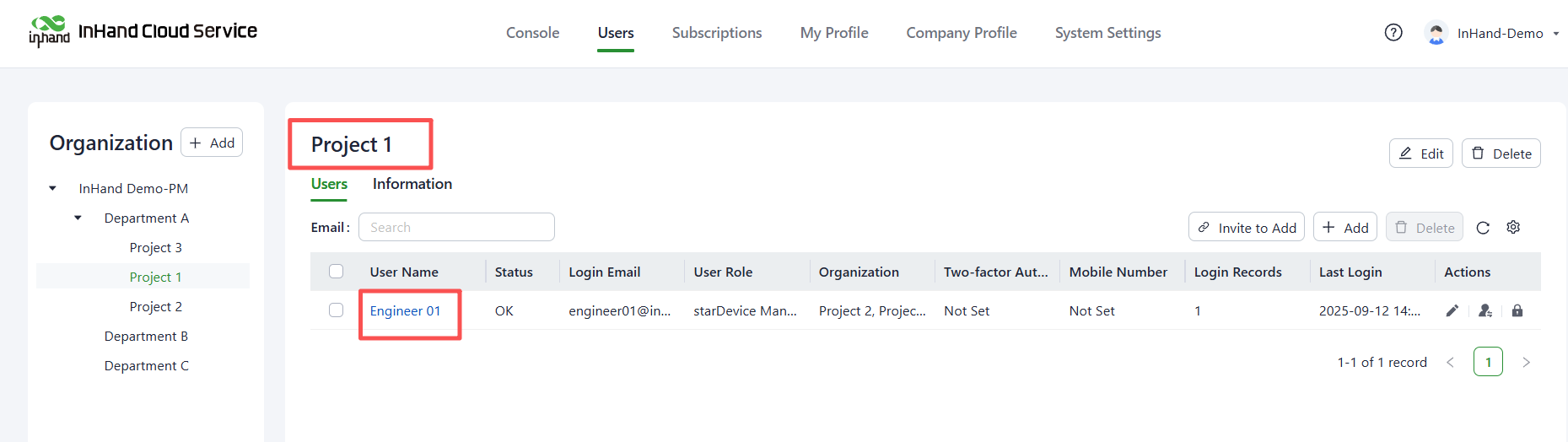
Task: Click the InHand-Demo user avatar icon
Action: pyautogui.click(x=1436, y=33)
